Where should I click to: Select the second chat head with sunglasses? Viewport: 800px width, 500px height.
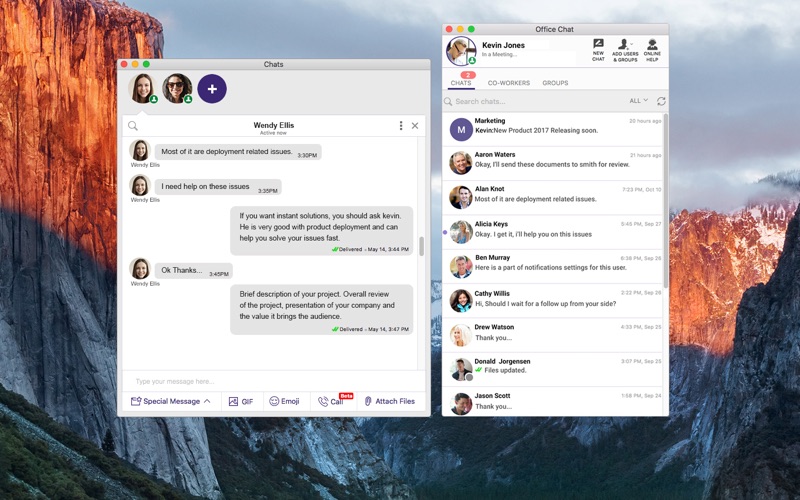pos(177,88)
